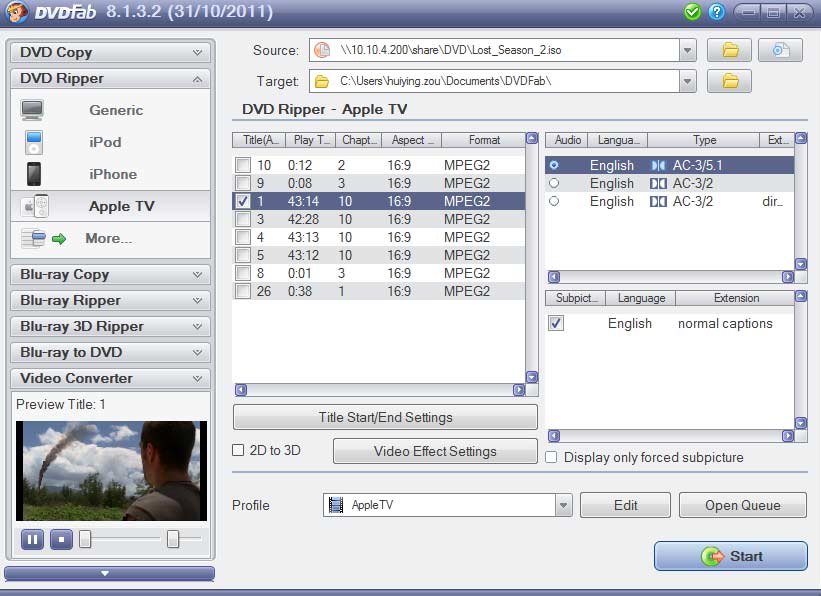
Task: Expand the Blu-ray Ripper section
Action: (110, 301)
